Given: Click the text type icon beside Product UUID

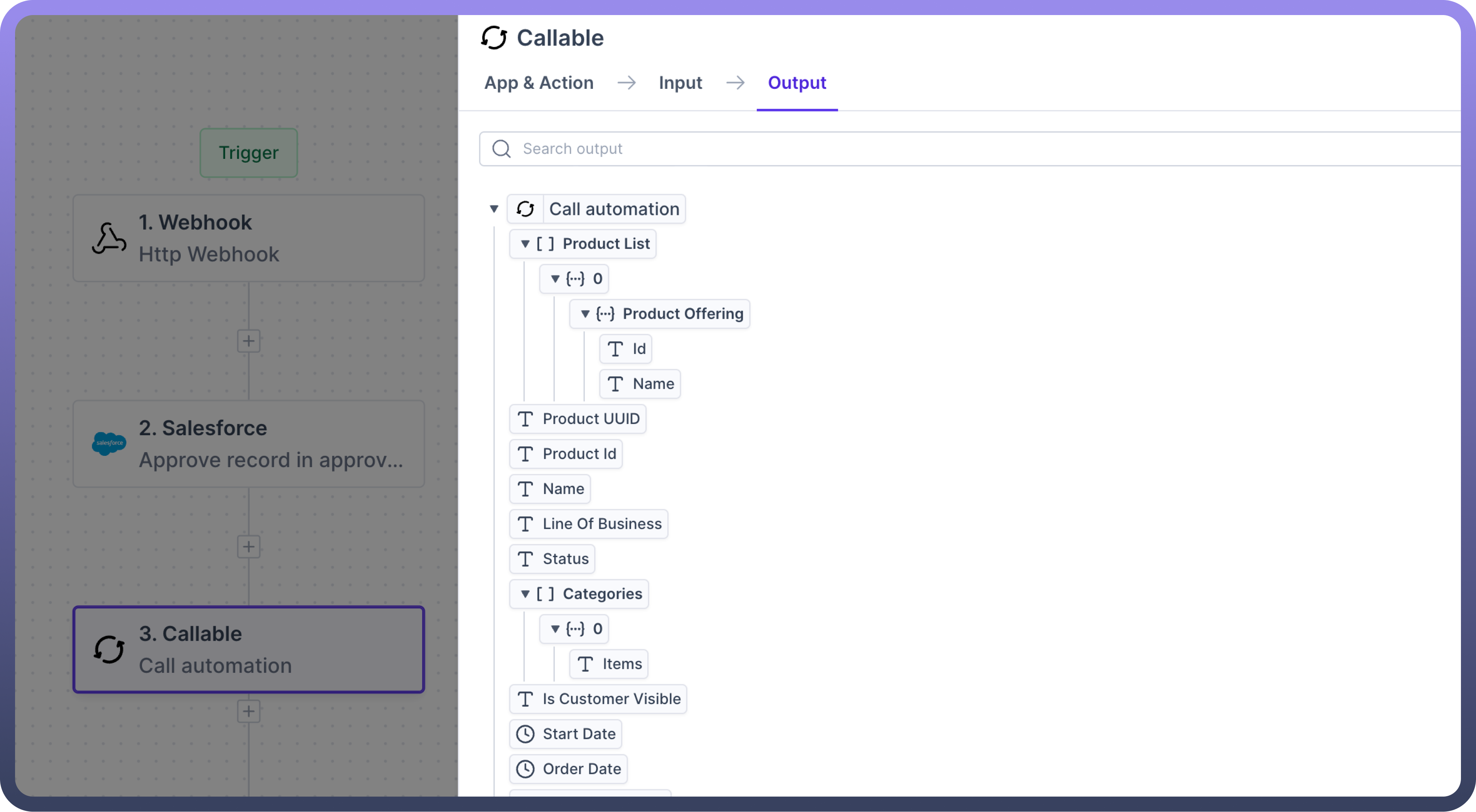Looking at the screenshot, I should pyautogui.click(x=525, y=419).
